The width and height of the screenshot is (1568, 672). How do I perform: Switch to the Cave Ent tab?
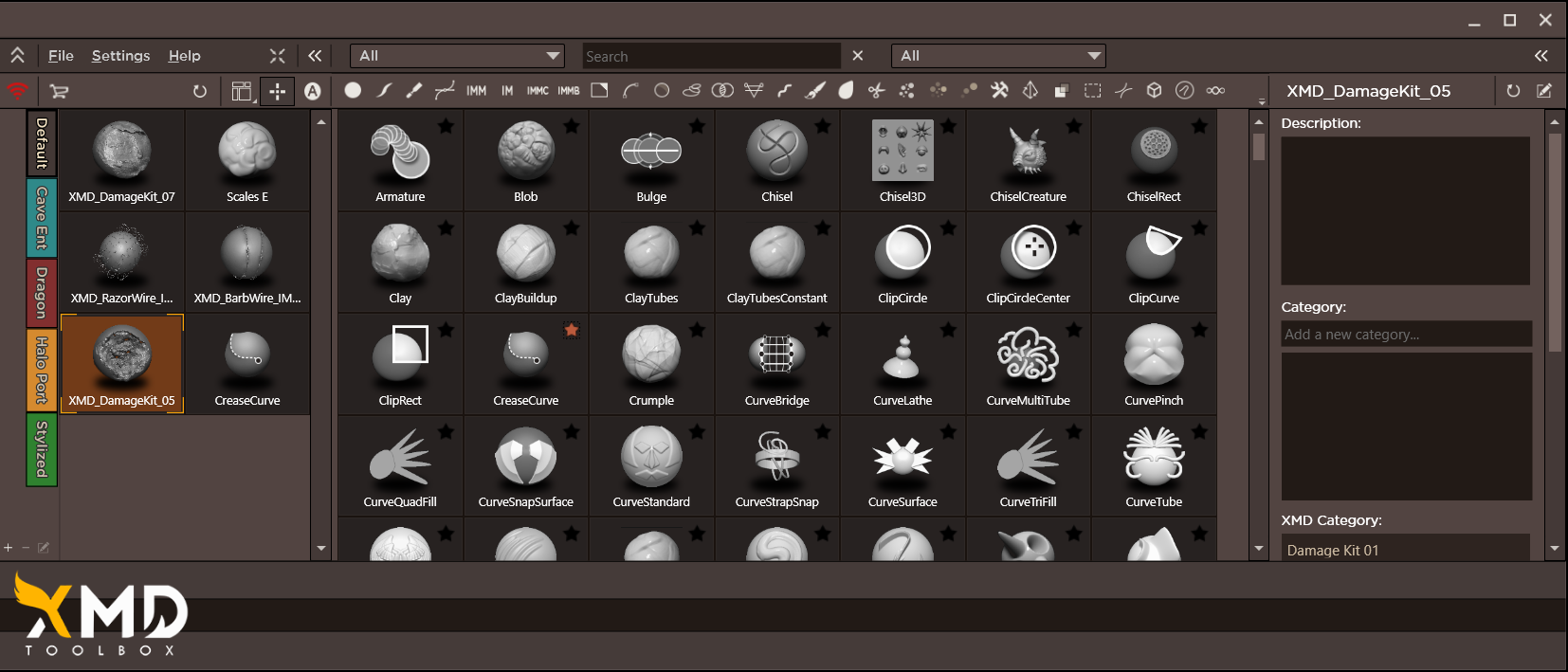tap(42, 217)
